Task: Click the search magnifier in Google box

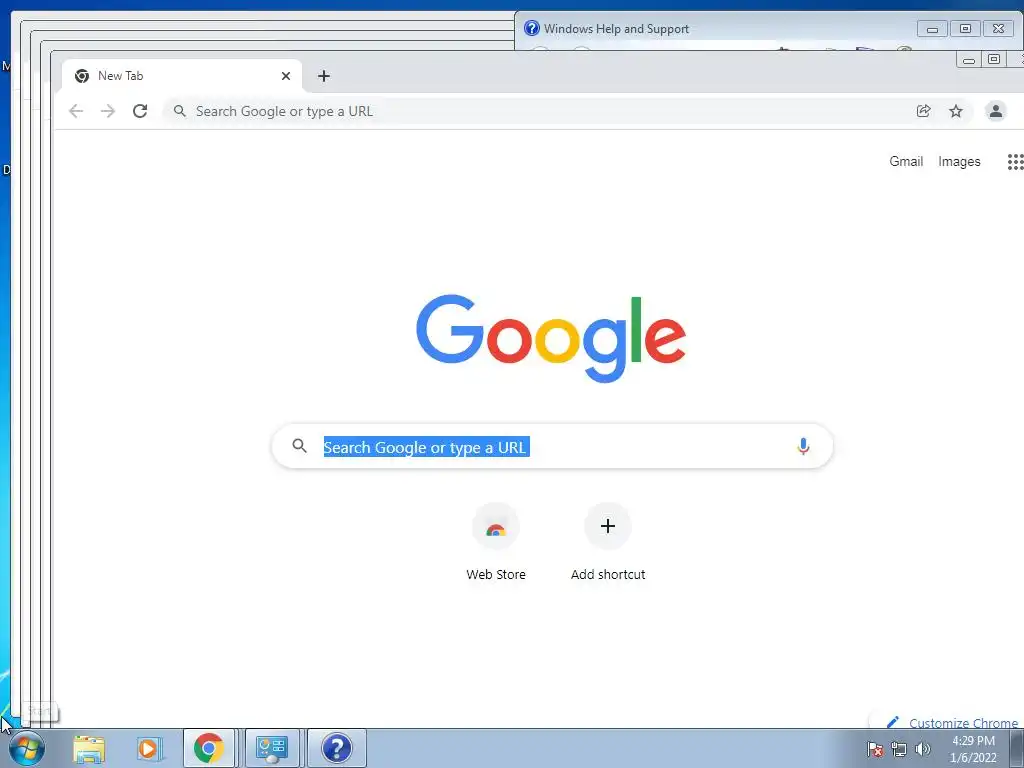Action: coord(299,446)
